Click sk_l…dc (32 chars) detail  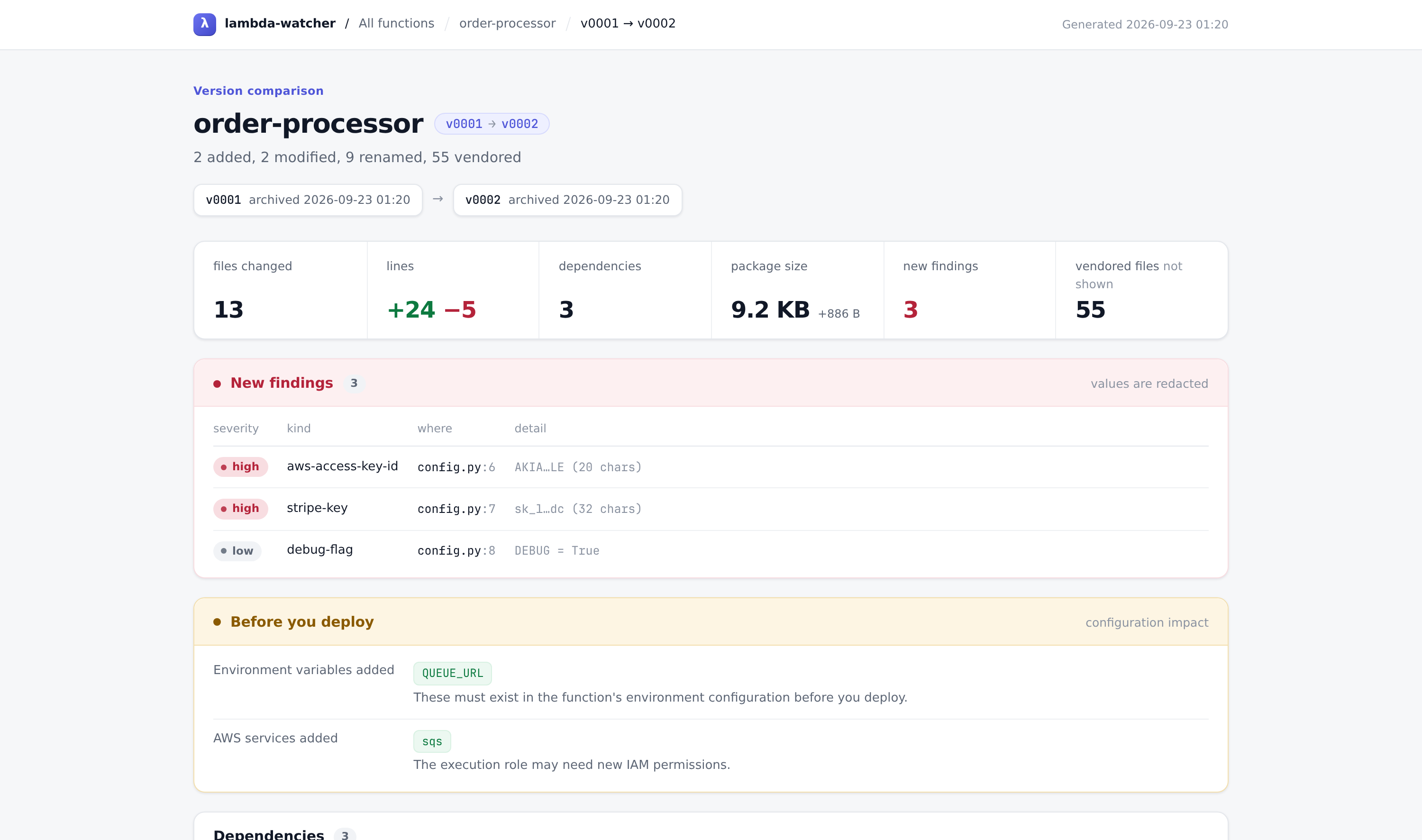578,509
